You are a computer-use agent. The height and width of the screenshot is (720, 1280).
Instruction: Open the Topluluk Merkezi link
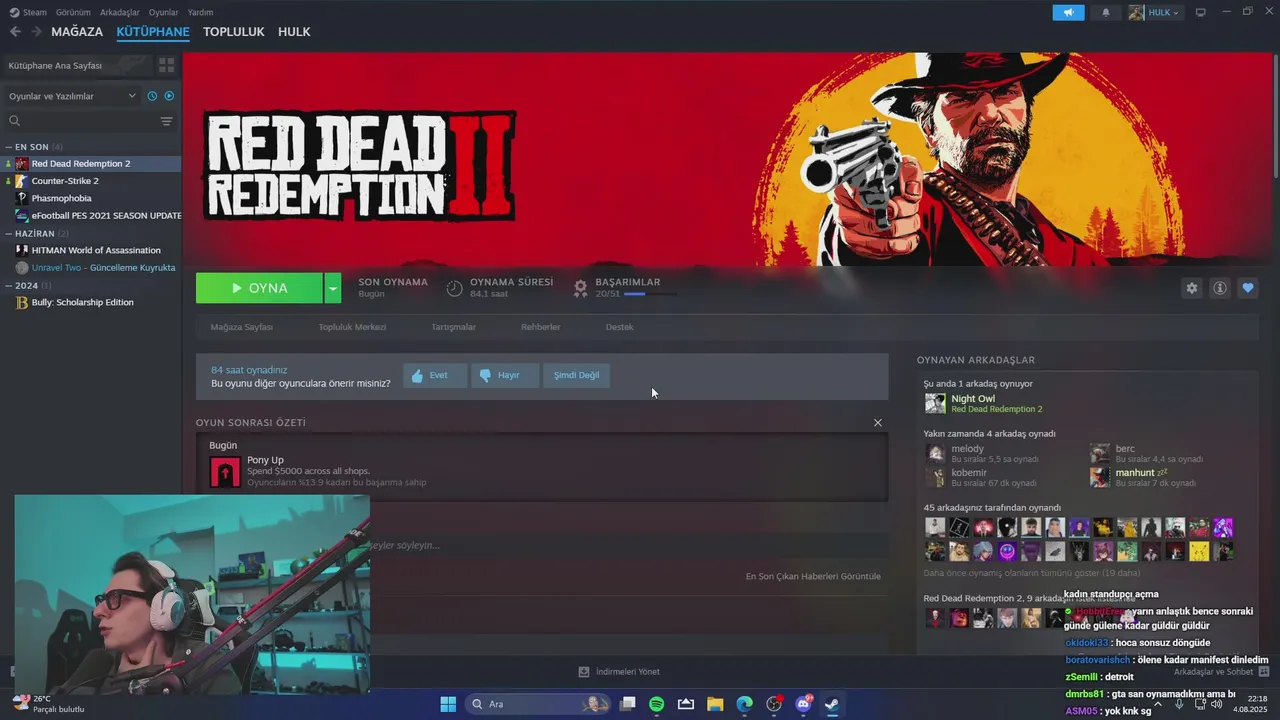coord(352,327)
